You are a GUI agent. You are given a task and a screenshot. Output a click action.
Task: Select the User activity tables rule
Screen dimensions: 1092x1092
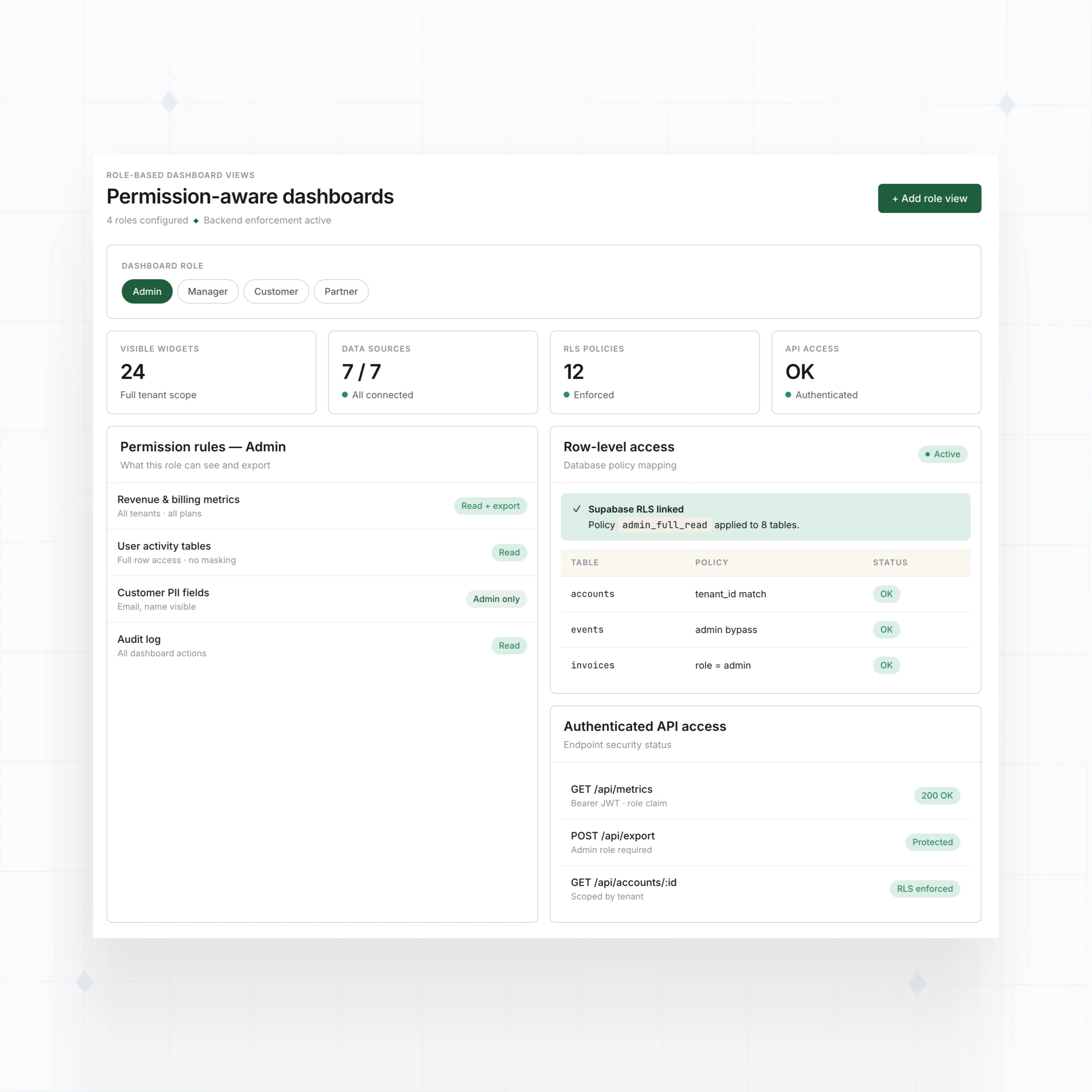point(322,553)
